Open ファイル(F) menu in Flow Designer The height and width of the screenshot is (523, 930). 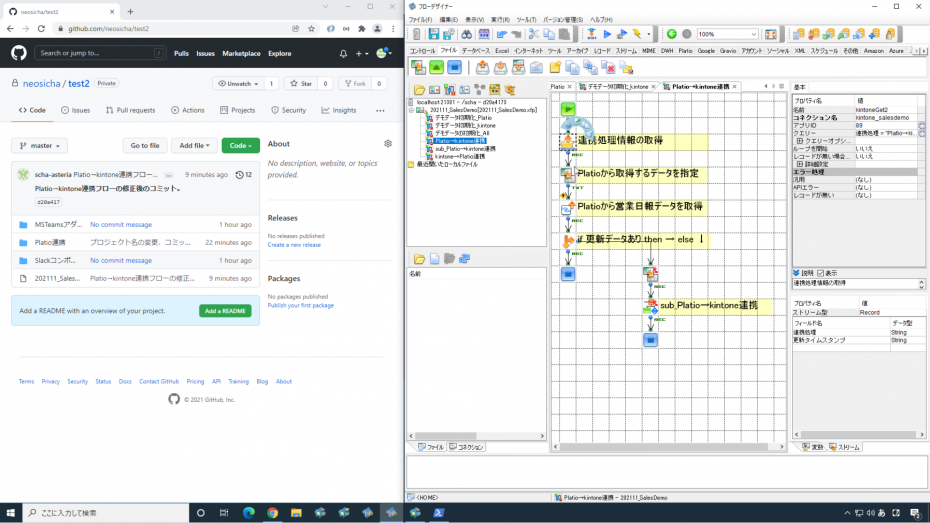(420, 20)
